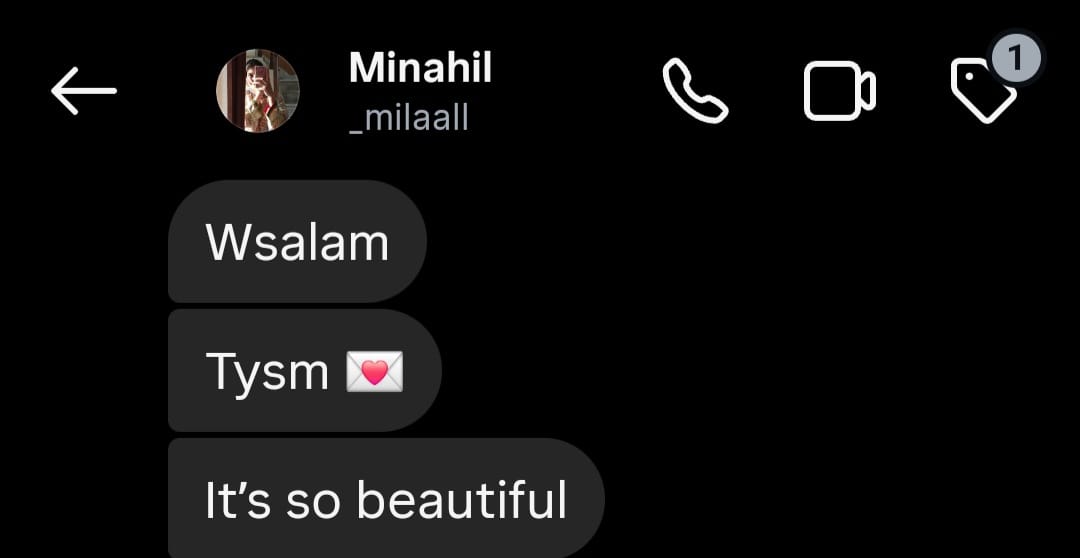Screen dimensions: 1080x558
Task: Tap the word Wsalam in chat
Action: (x=298, y=242)
